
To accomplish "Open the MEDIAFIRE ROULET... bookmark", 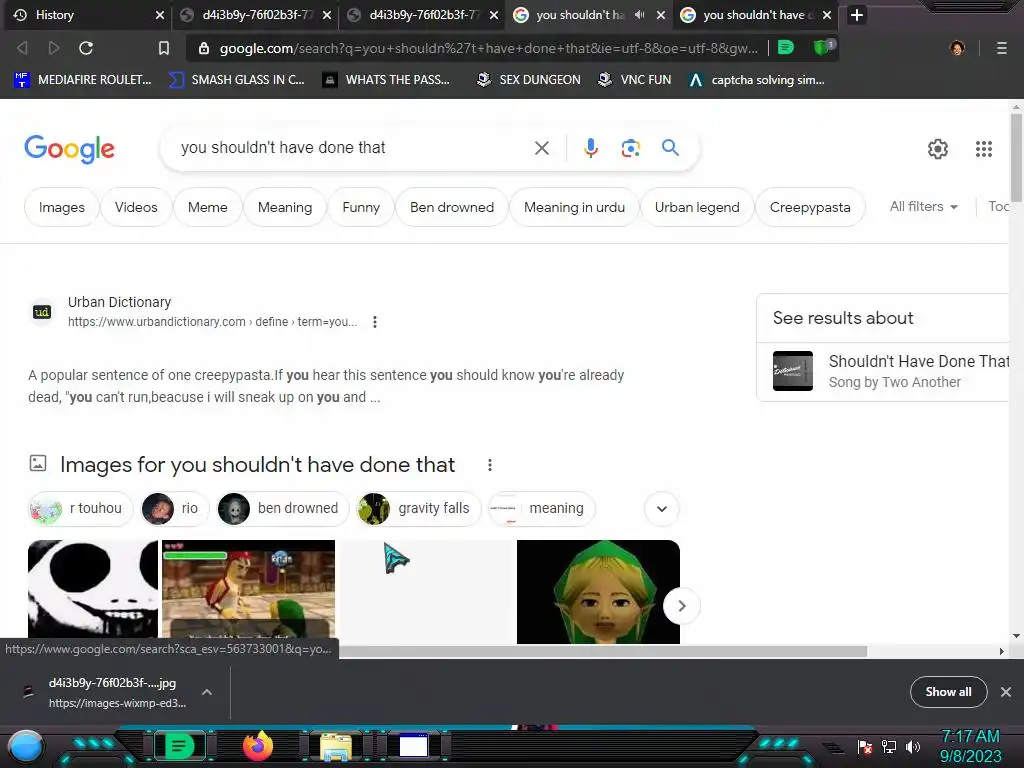I will coord(83,80).
